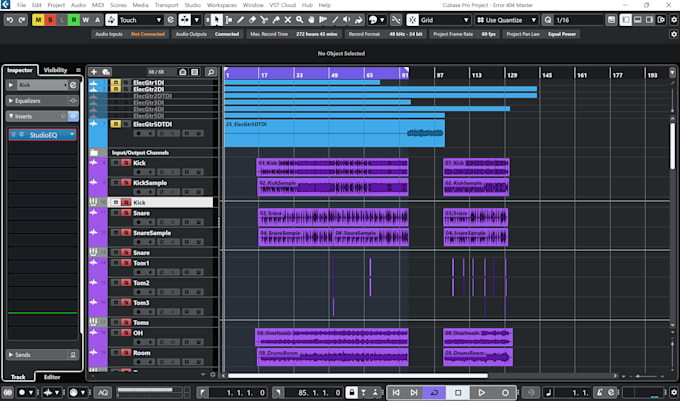Select the Draw pencil tool
Screen dimensions: 680x401
click(x=240, y=20)
